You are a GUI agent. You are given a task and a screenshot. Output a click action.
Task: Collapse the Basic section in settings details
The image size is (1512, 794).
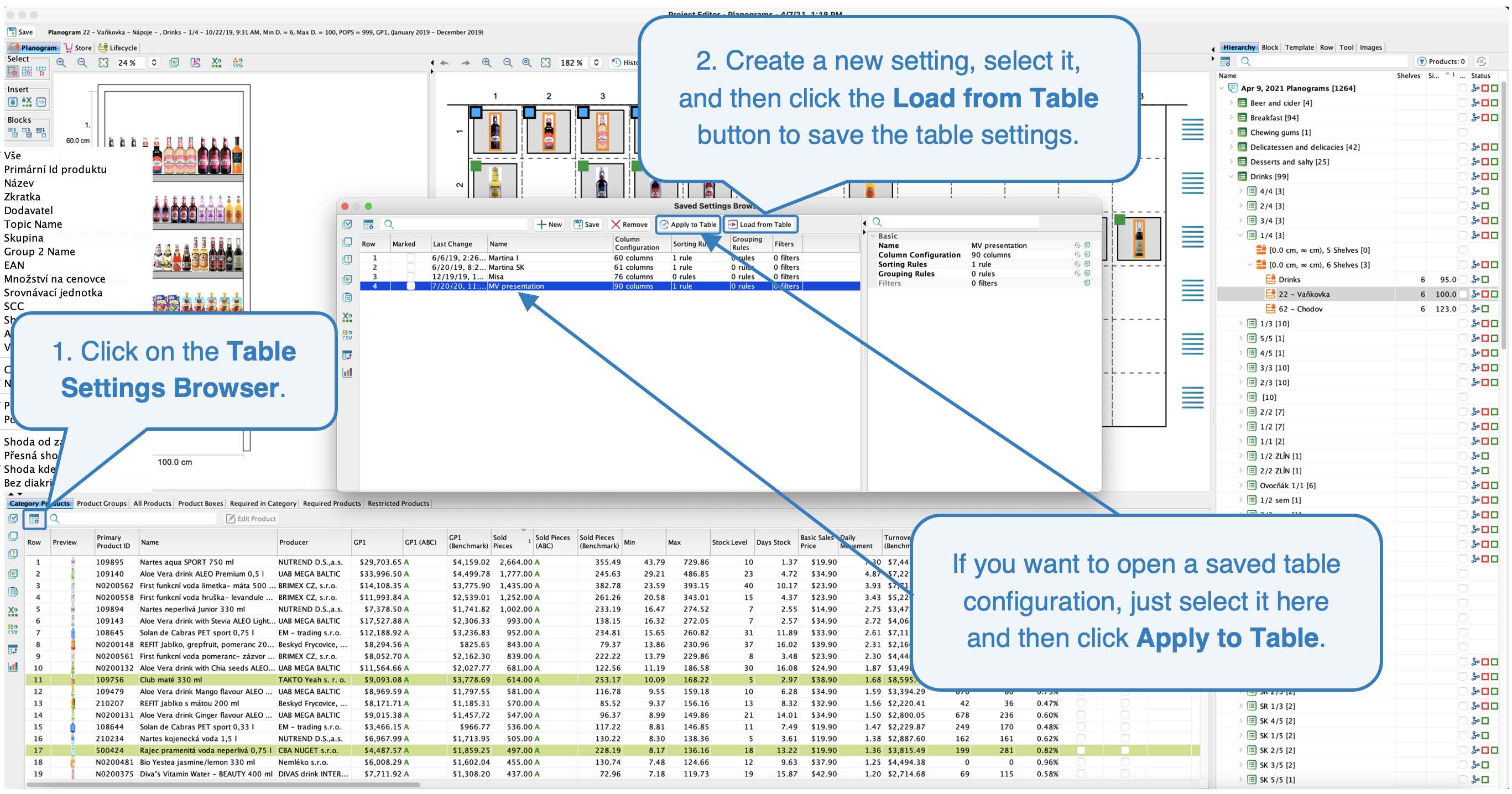(873, 236)
